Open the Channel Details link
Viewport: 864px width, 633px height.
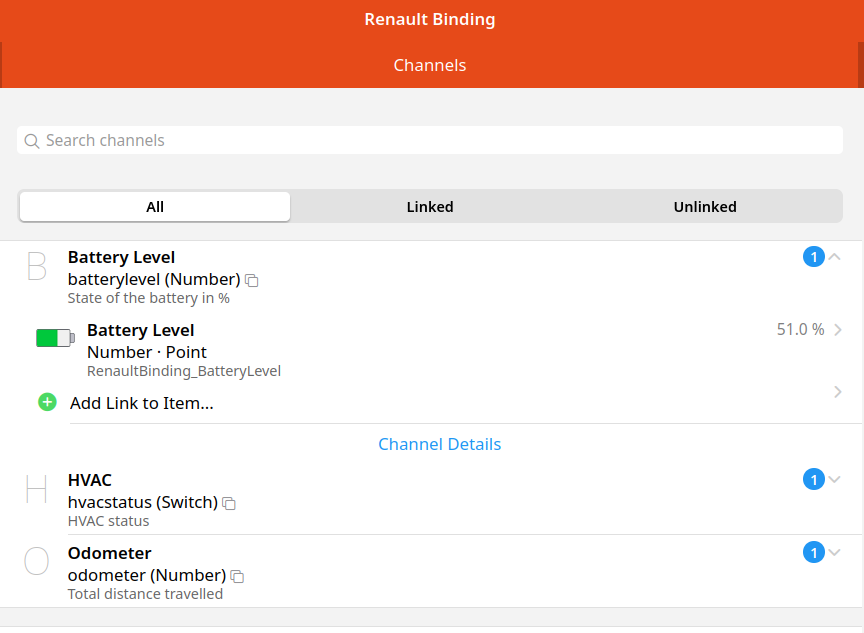[x=440, y=444]
